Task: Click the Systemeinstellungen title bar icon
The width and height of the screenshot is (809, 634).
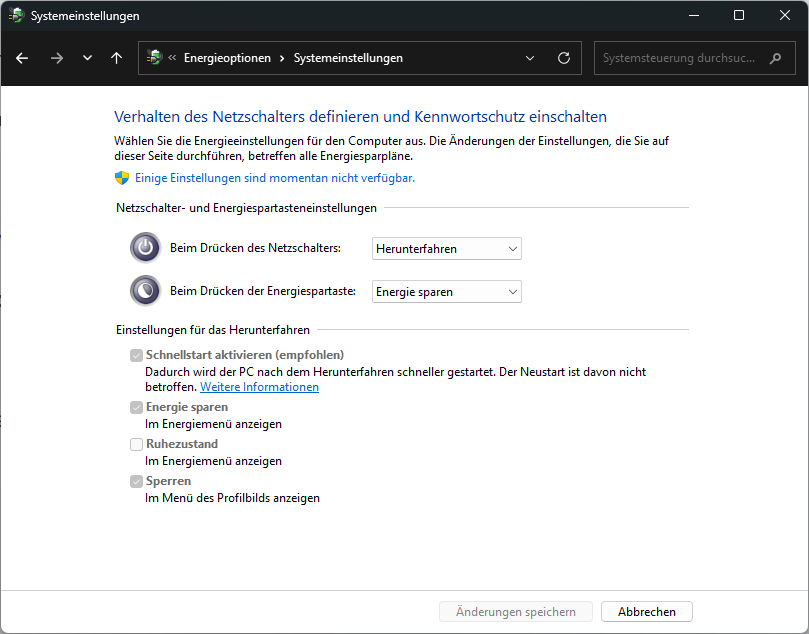Action: tap(17, 15)
